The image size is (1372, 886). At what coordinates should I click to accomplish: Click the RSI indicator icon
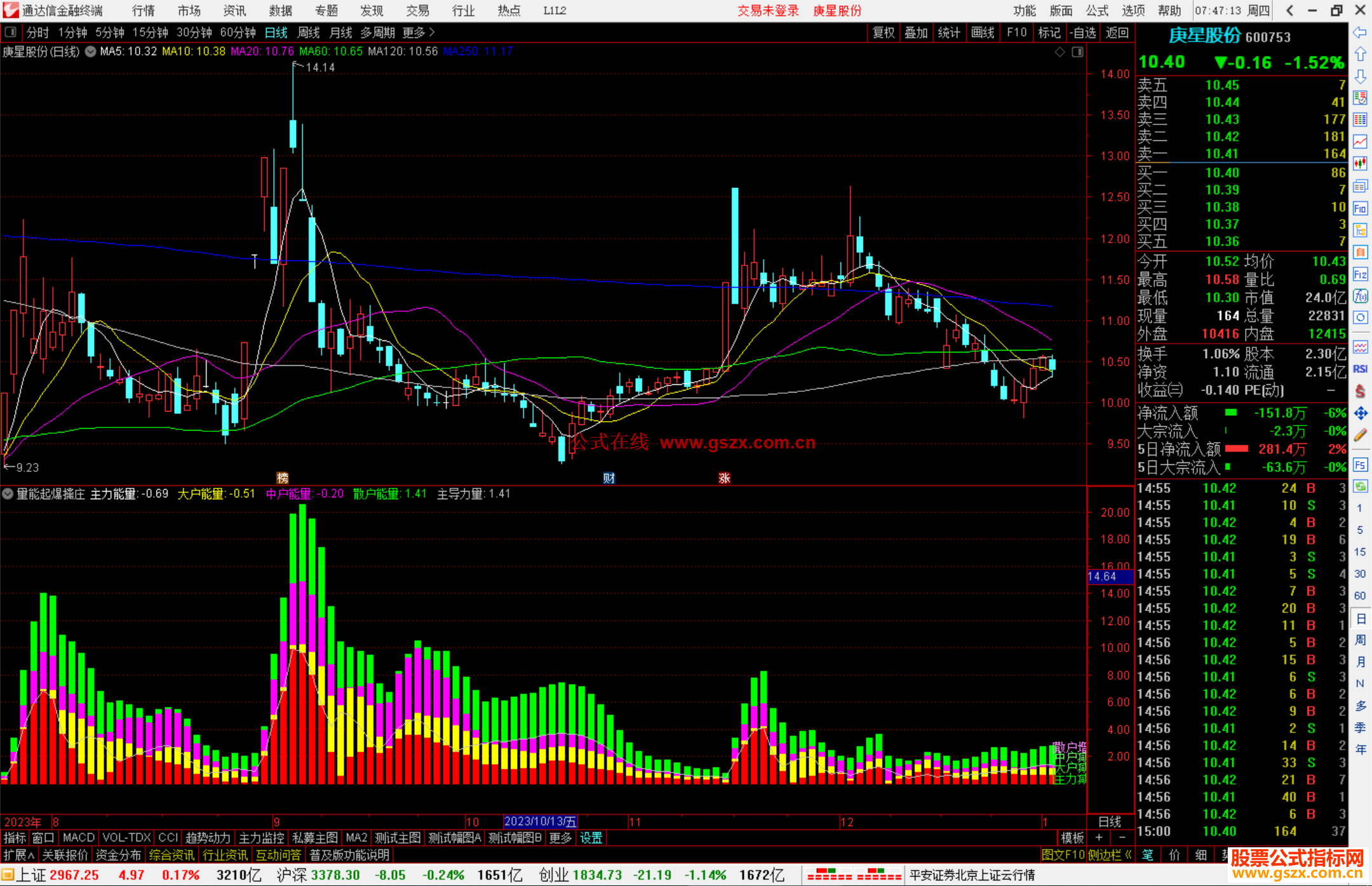[x=1360, y=369]
